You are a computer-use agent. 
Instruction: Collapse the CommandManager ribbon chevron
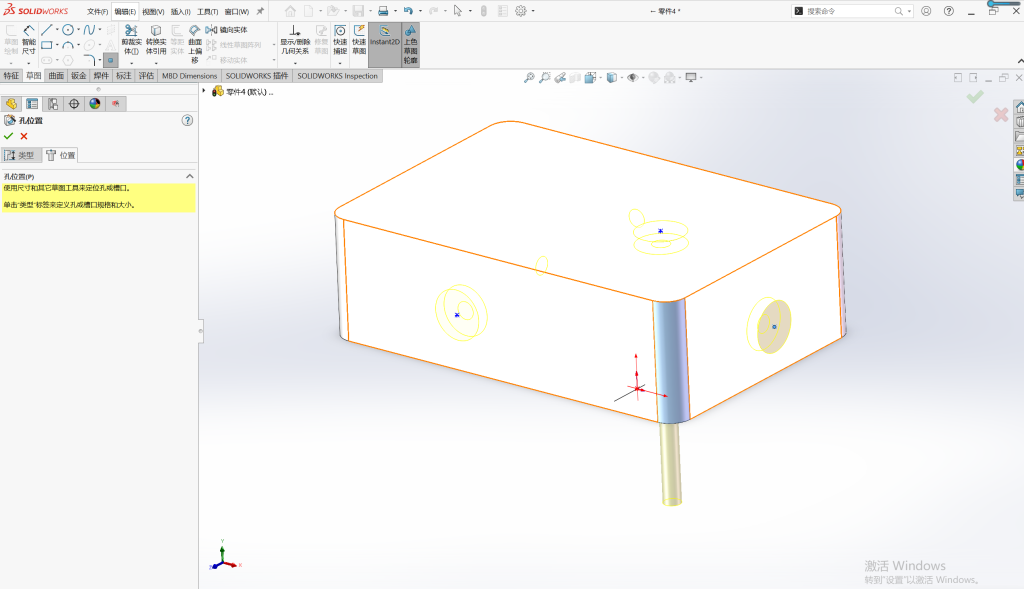(x=1020, y=61)
